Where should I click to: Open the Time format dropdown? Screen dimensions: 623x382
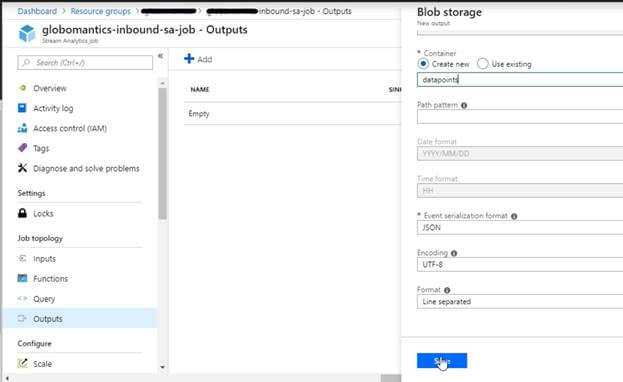tap(520, 191)
